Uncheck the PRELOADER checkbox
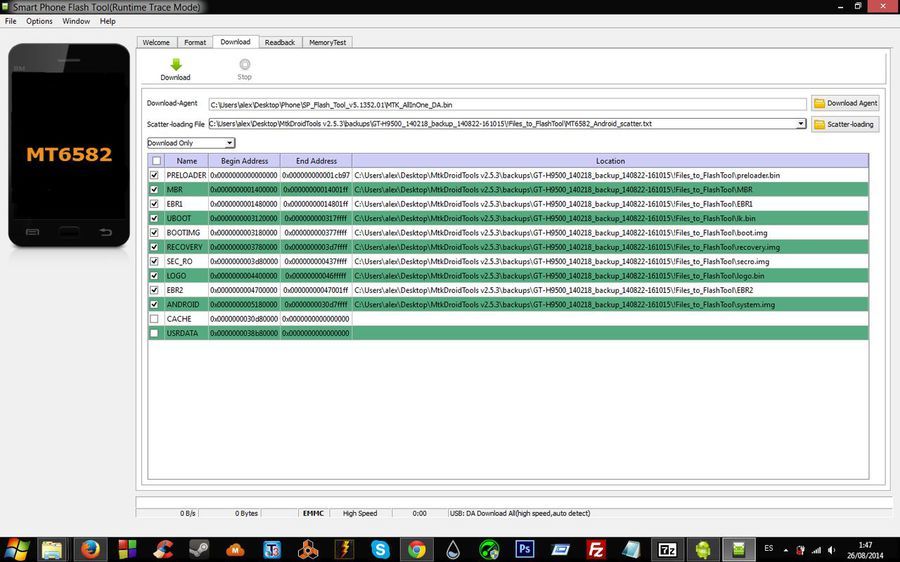Screen dimensions: 900x562 (x=154, y=175)
